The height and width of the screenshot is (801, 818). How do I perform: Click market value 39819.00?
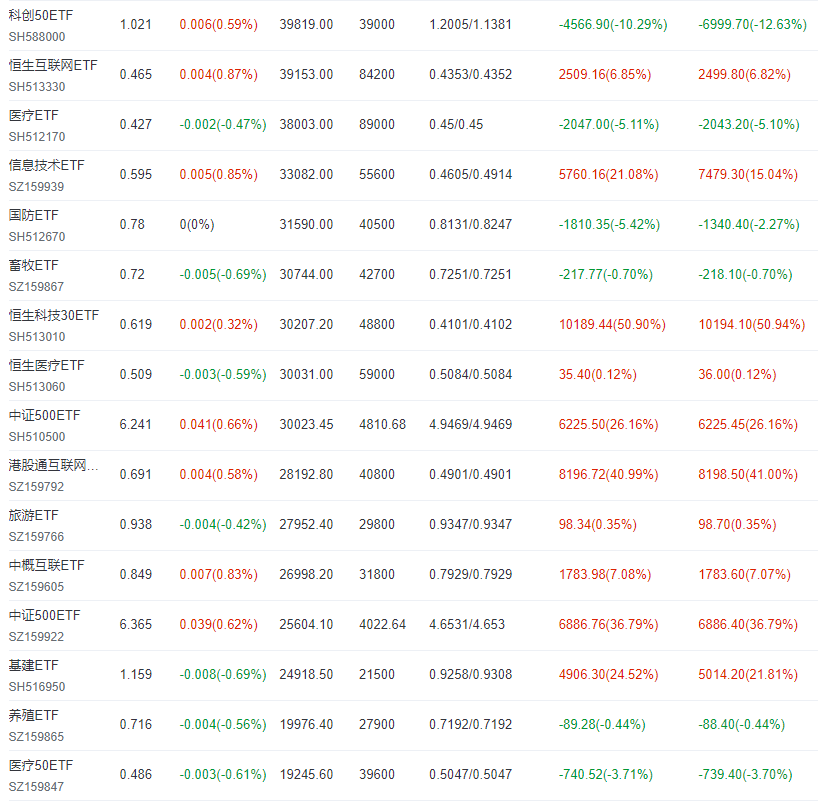click(306, 25)
